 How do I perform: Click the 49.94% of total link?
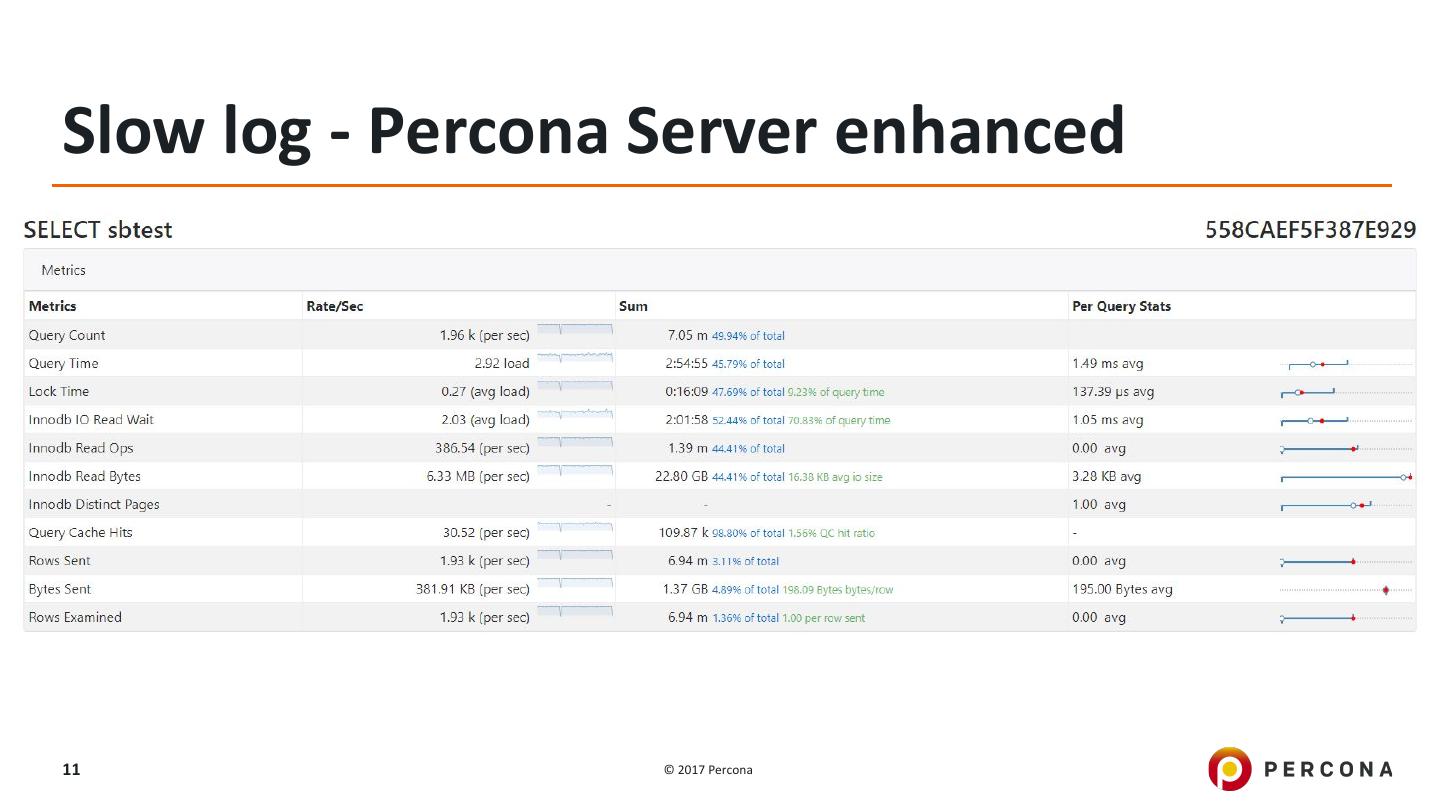coord(748,336)
